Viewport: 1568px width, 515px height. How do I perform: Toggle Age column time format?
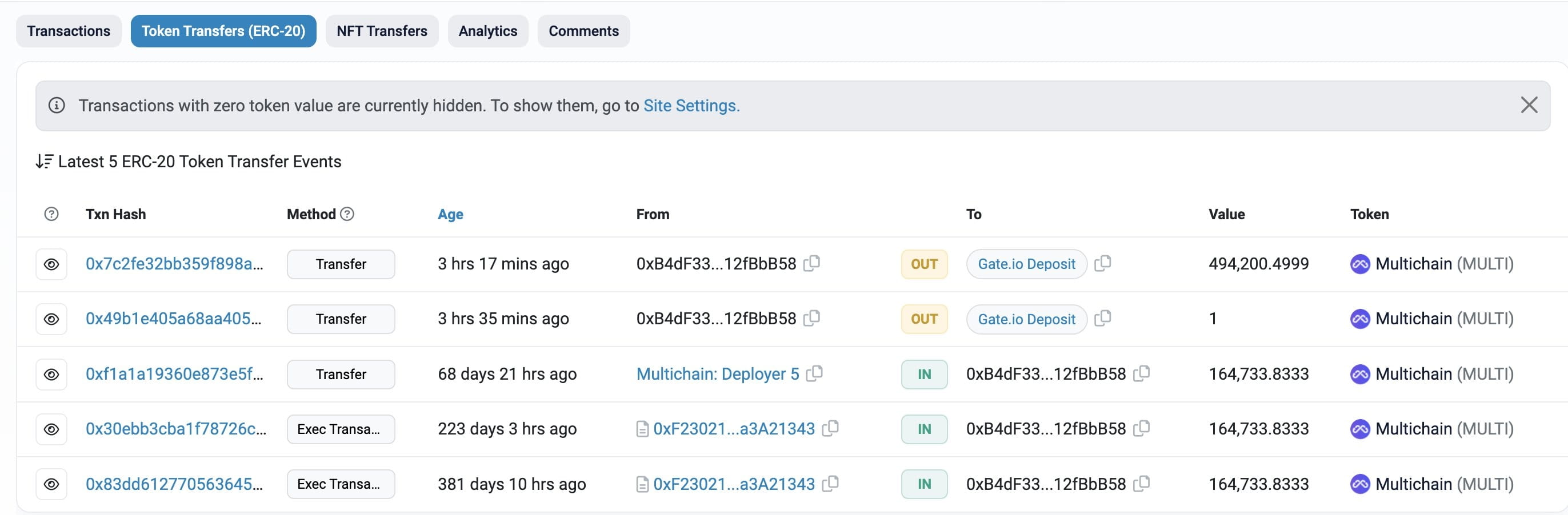click(x=450, y=214)
